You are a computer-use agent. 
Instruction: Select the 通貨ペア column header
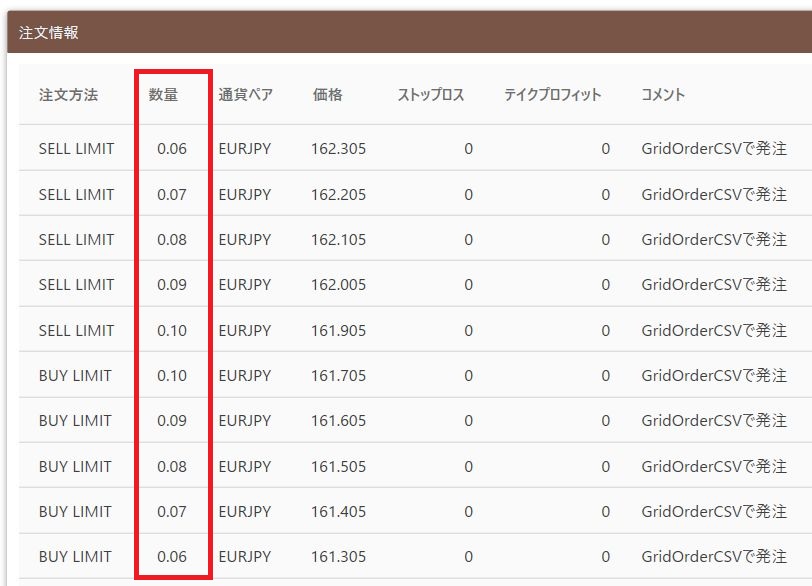pos(245,95)
